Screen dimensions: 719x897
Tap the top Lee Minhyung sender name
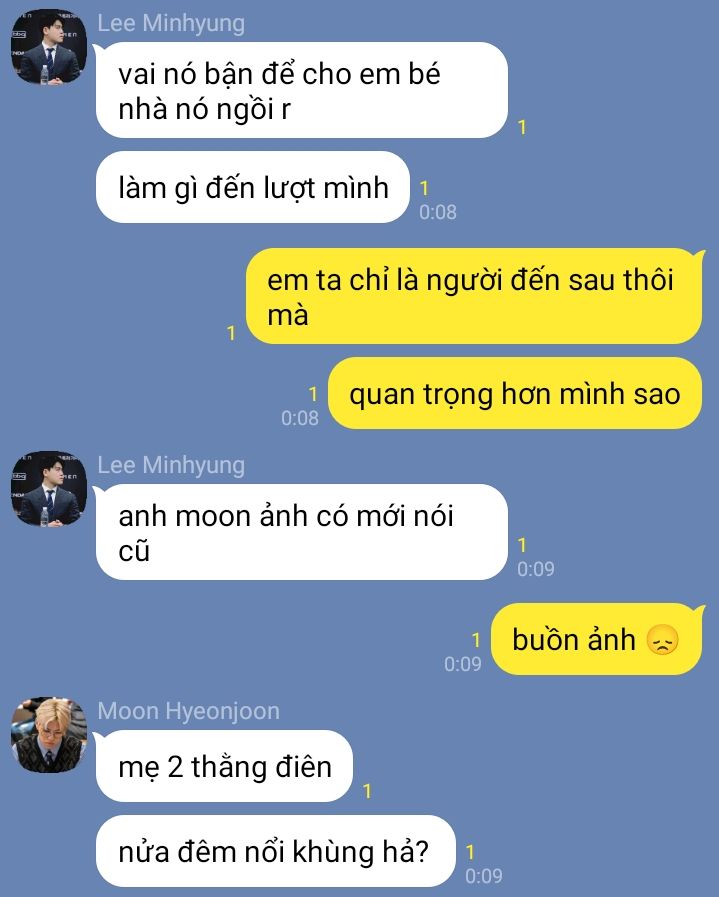point(171,23)
